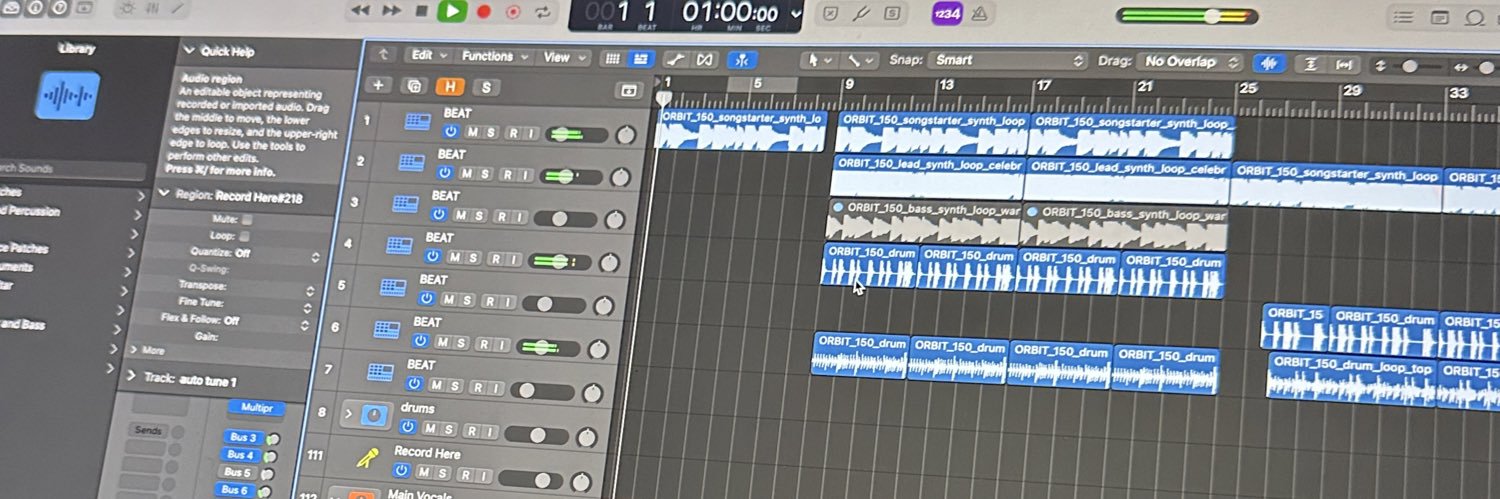
Task: Mute BEAT track 1
Action: (471, 132)
